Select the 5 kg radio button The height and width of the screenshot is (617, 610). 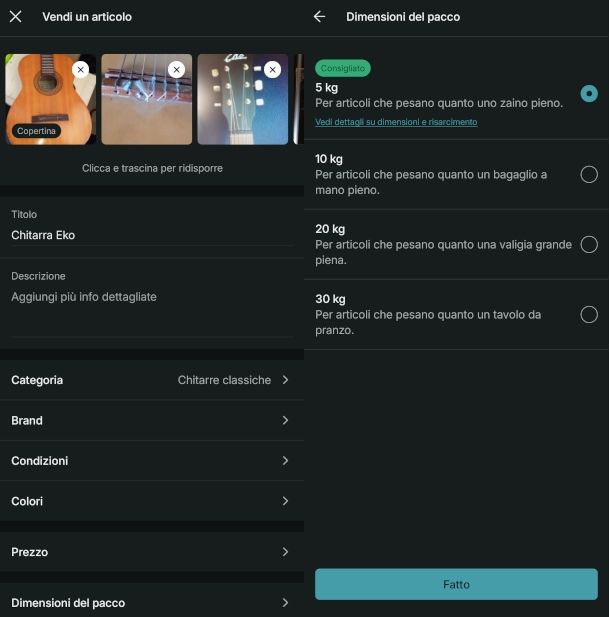coord(589,94)
